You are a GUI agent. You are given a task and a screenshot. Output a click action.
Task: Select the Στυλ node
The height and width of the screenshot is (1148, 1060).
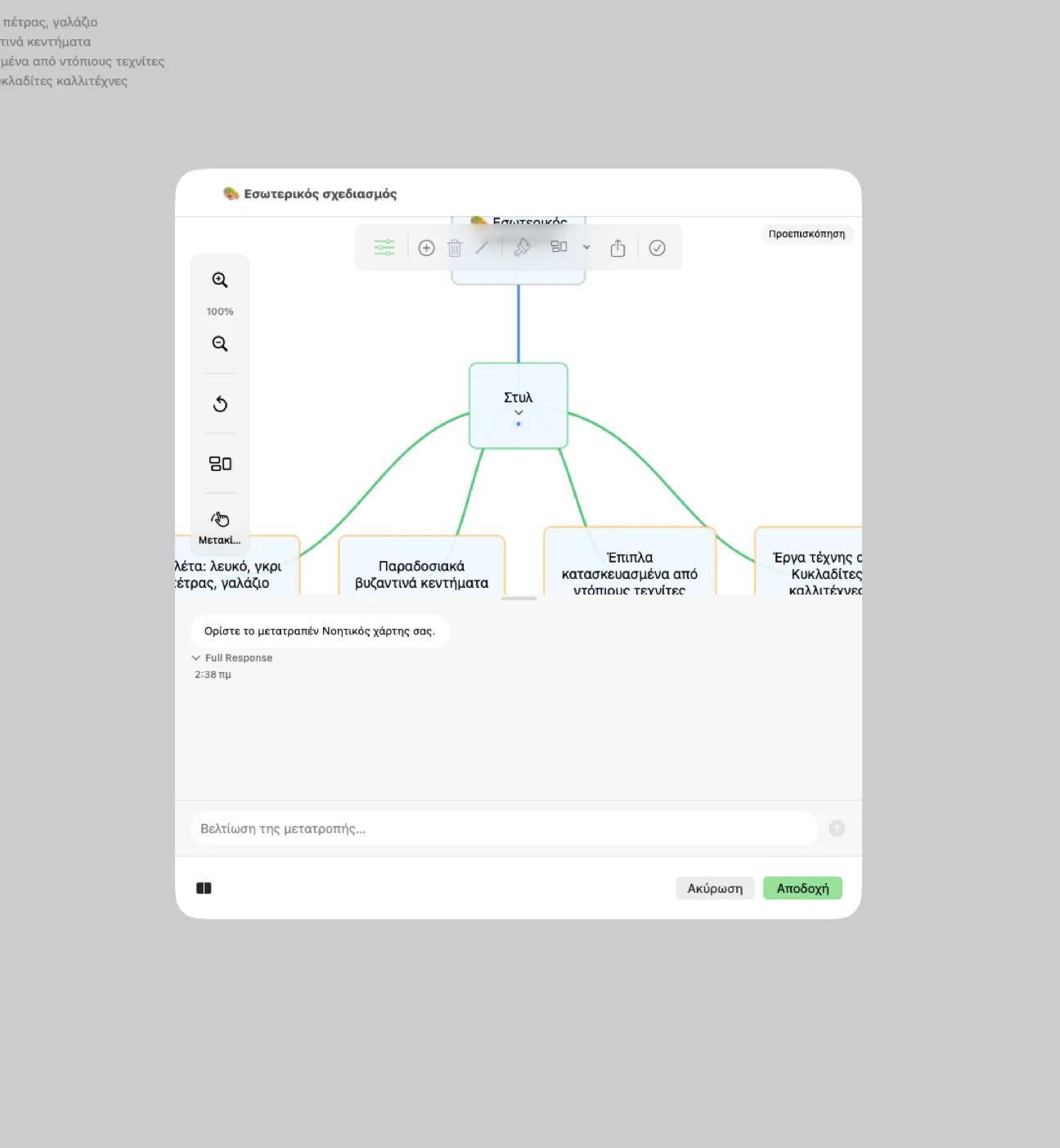pos(519,406)
